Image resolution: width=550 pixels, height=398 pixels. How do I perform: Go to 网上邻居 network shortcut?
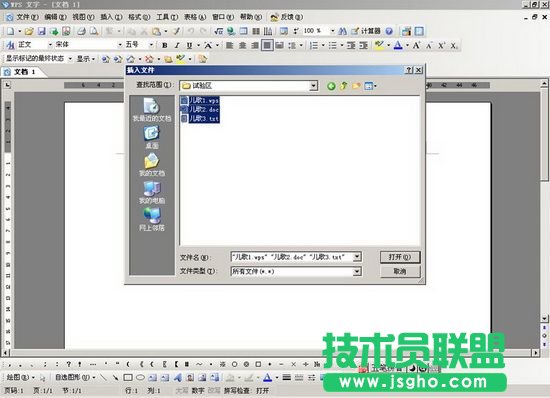(x=152, y=220)
